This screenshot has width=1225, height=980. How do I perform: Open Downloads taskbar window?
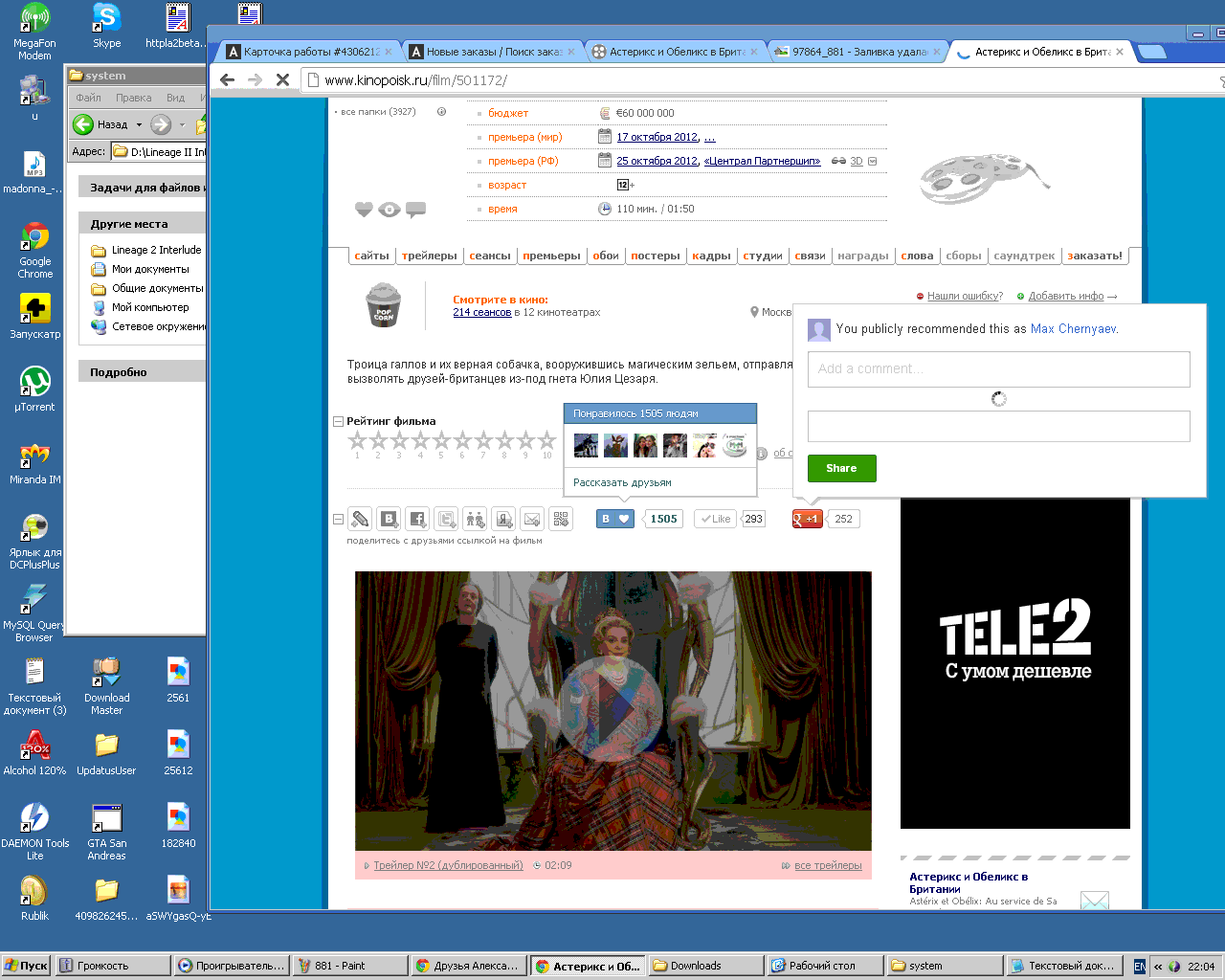tap(706, 966)
